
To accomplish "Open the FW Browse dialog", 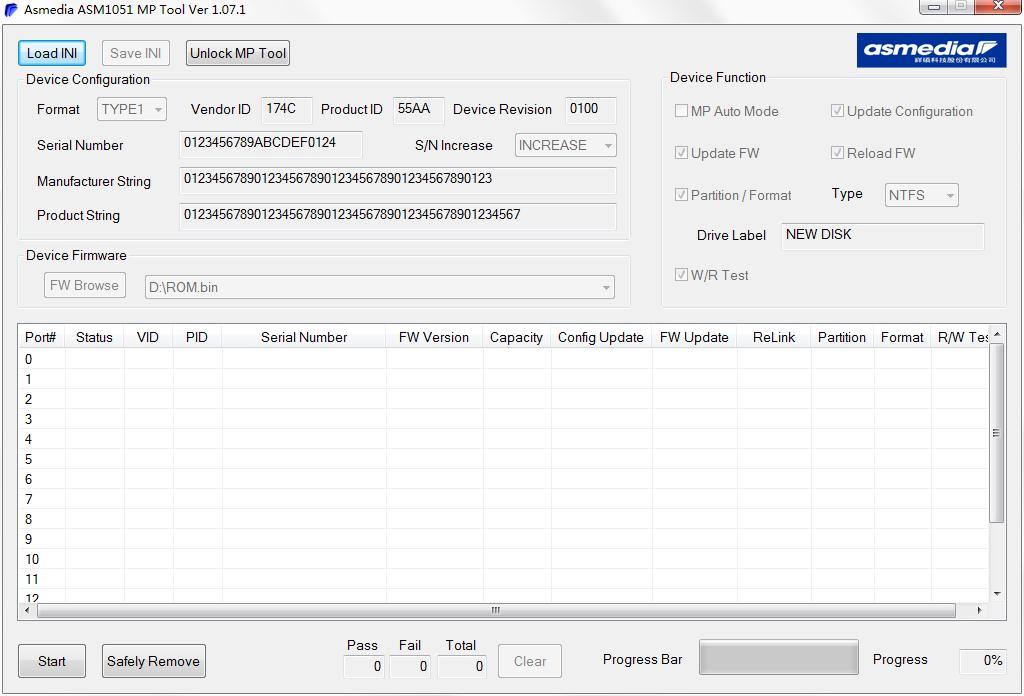I will tap(84, 285).
